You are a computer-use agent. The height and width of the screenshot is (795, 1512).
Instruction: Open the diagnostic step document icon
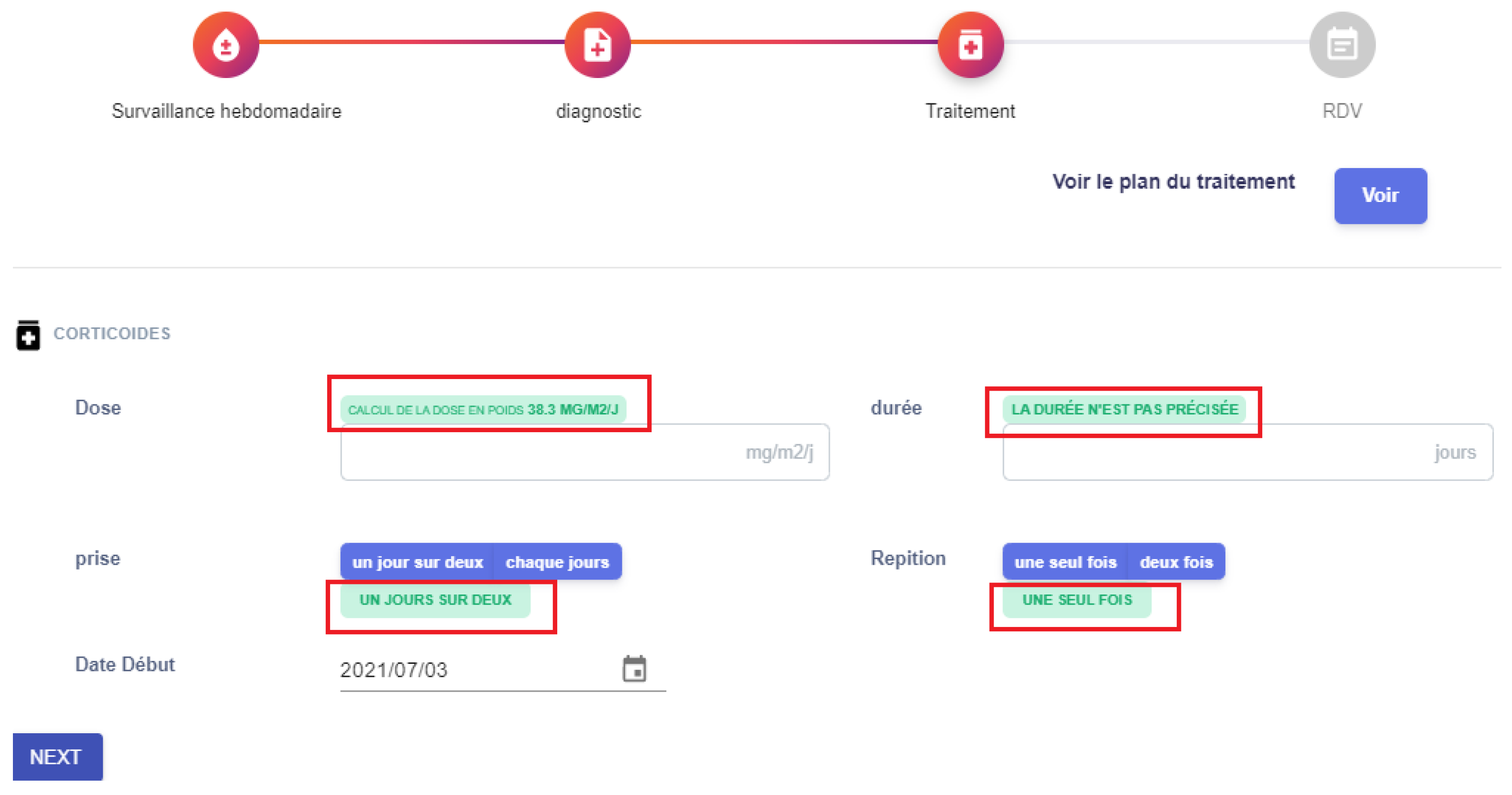coord(597,45)
